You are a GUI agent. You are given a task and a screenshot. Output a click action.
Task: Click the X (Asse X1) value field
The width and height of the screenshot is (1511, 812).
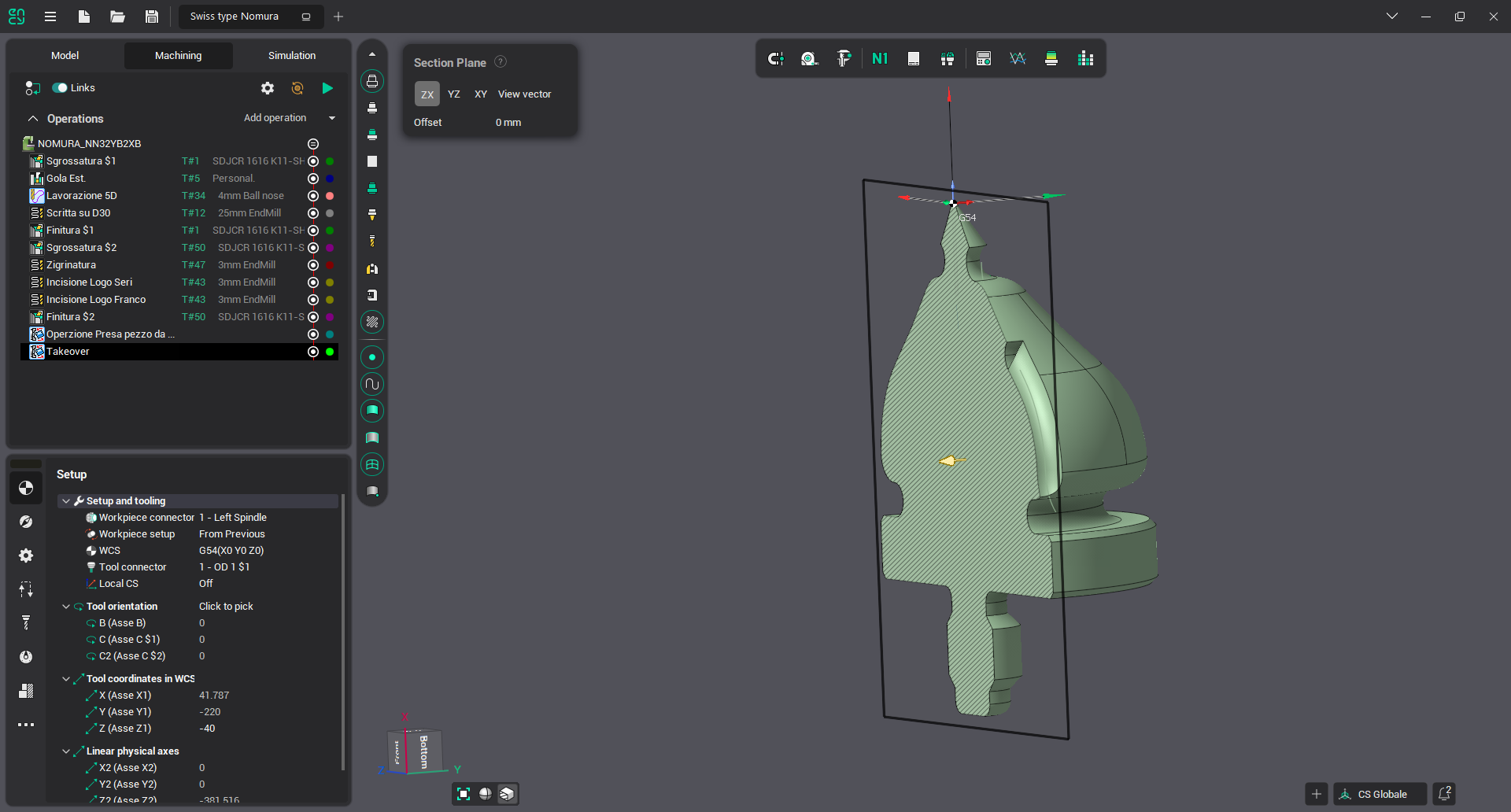(x=214, y=696)
